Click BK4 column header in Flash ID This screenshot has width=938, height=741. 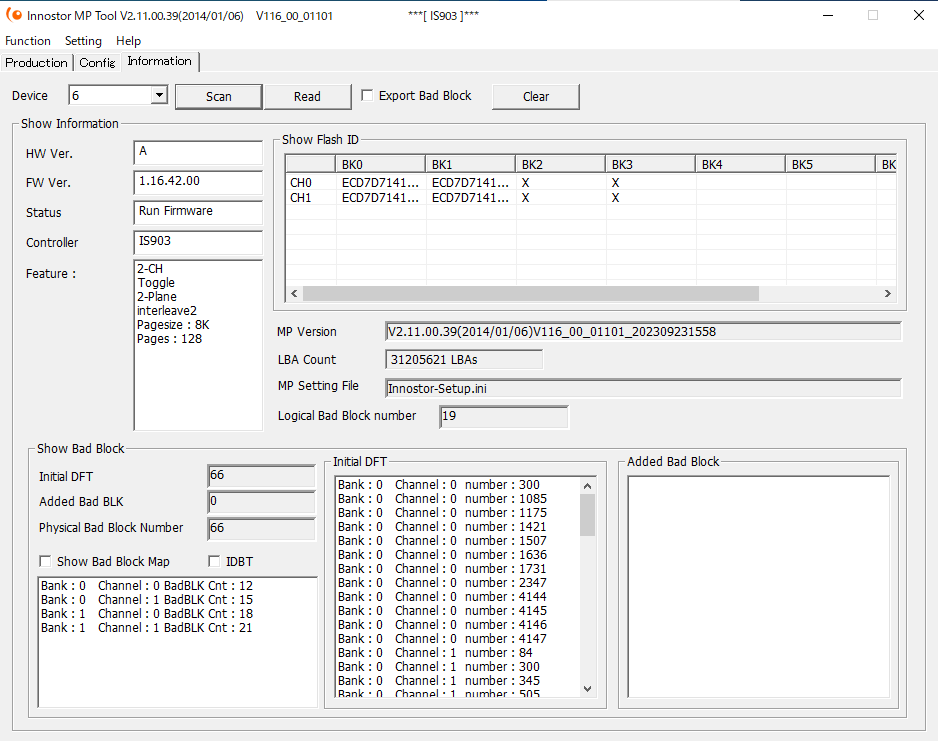click(x=740, y=164)
